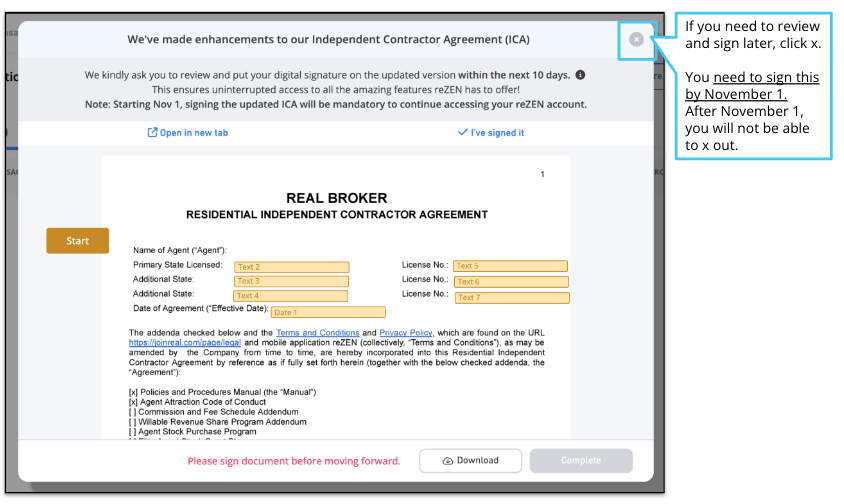Click the Policies and Procedures Manual line
The image size is (844, 504).
tap(222, 392)
